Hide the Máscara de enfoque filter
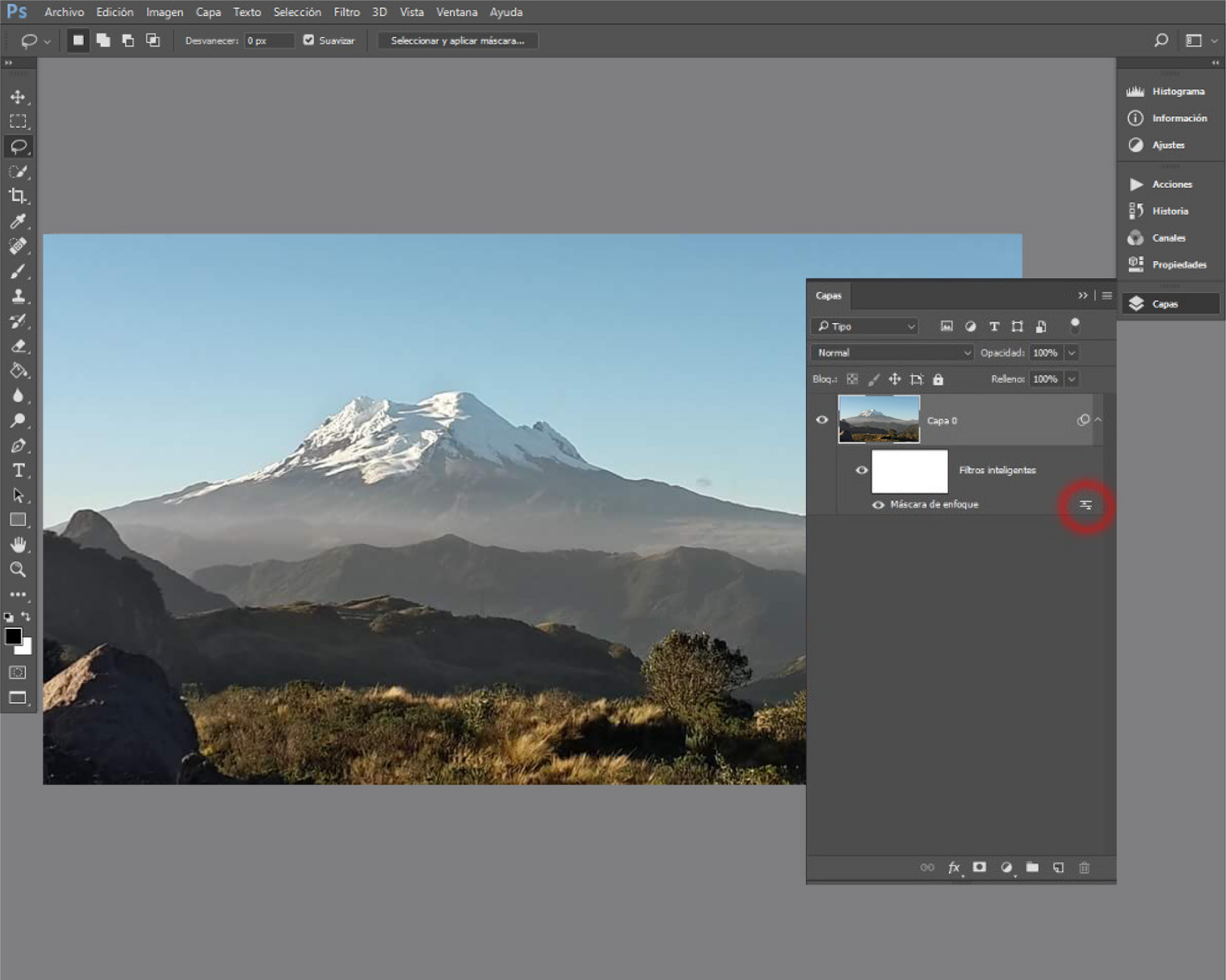This screenshot has height=980, width=1226. coord(879,505)
